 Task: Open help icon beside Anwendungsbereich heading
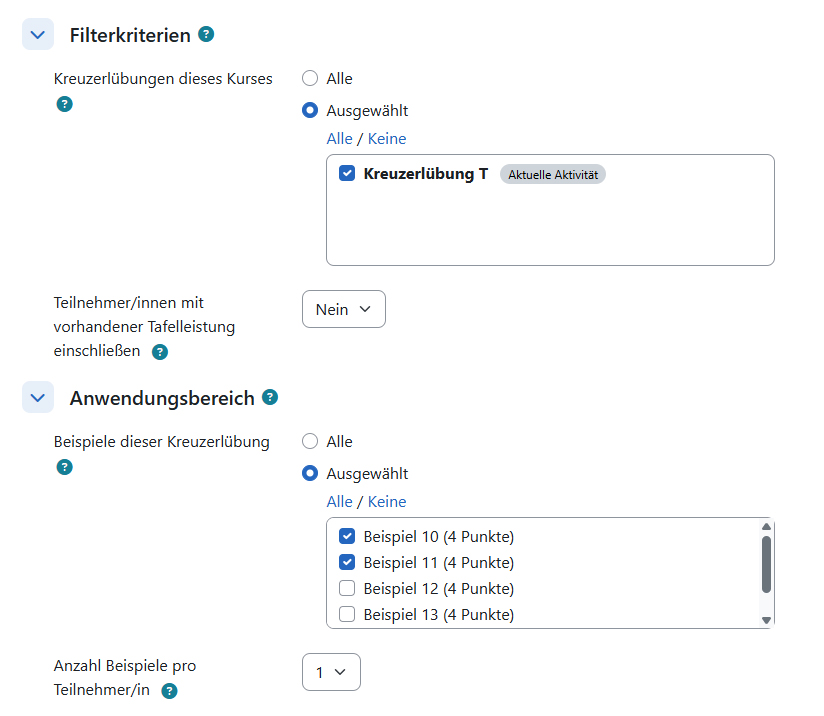[x=270, y=397]
